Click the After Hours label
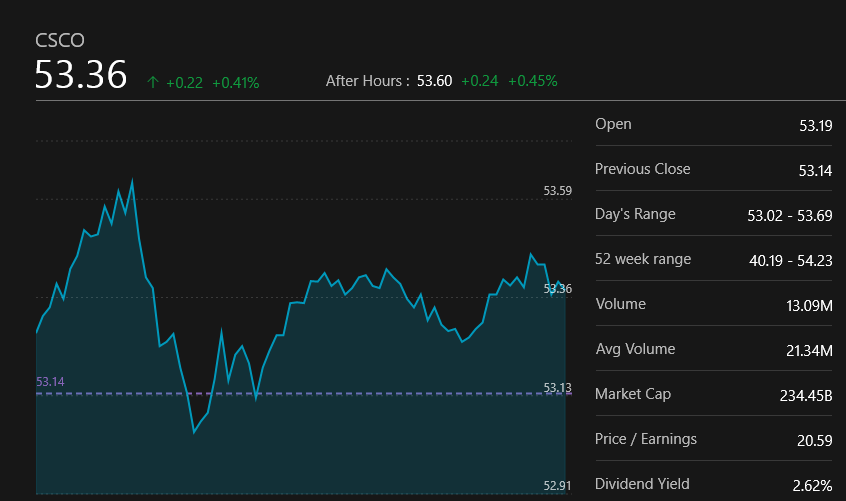Viewport: 846px width, 501px height. tap(367, 81)
